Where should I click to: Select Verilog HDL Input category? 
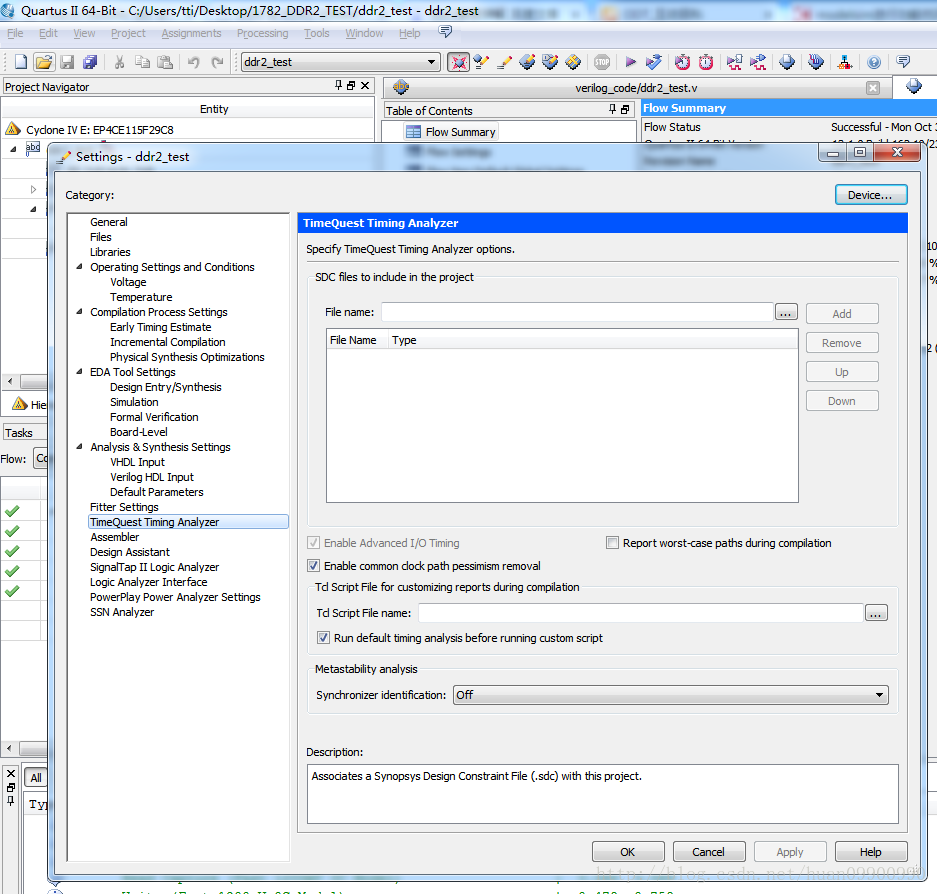click(x=152, y=477)
